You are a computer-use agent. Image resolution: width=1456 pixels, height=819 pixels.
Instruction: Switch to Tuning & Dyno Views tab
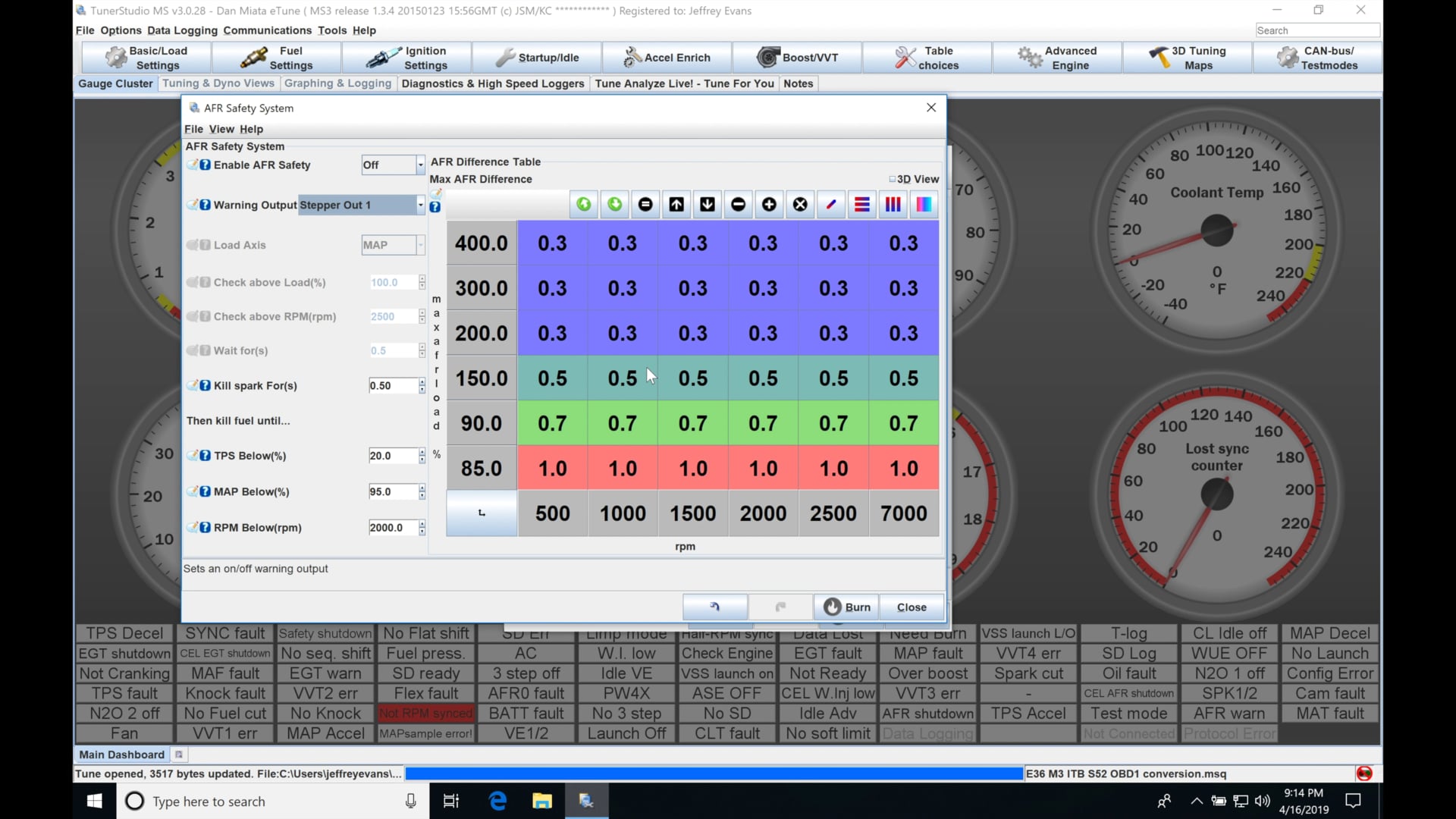pyautogui.click(x=218, y=83)
